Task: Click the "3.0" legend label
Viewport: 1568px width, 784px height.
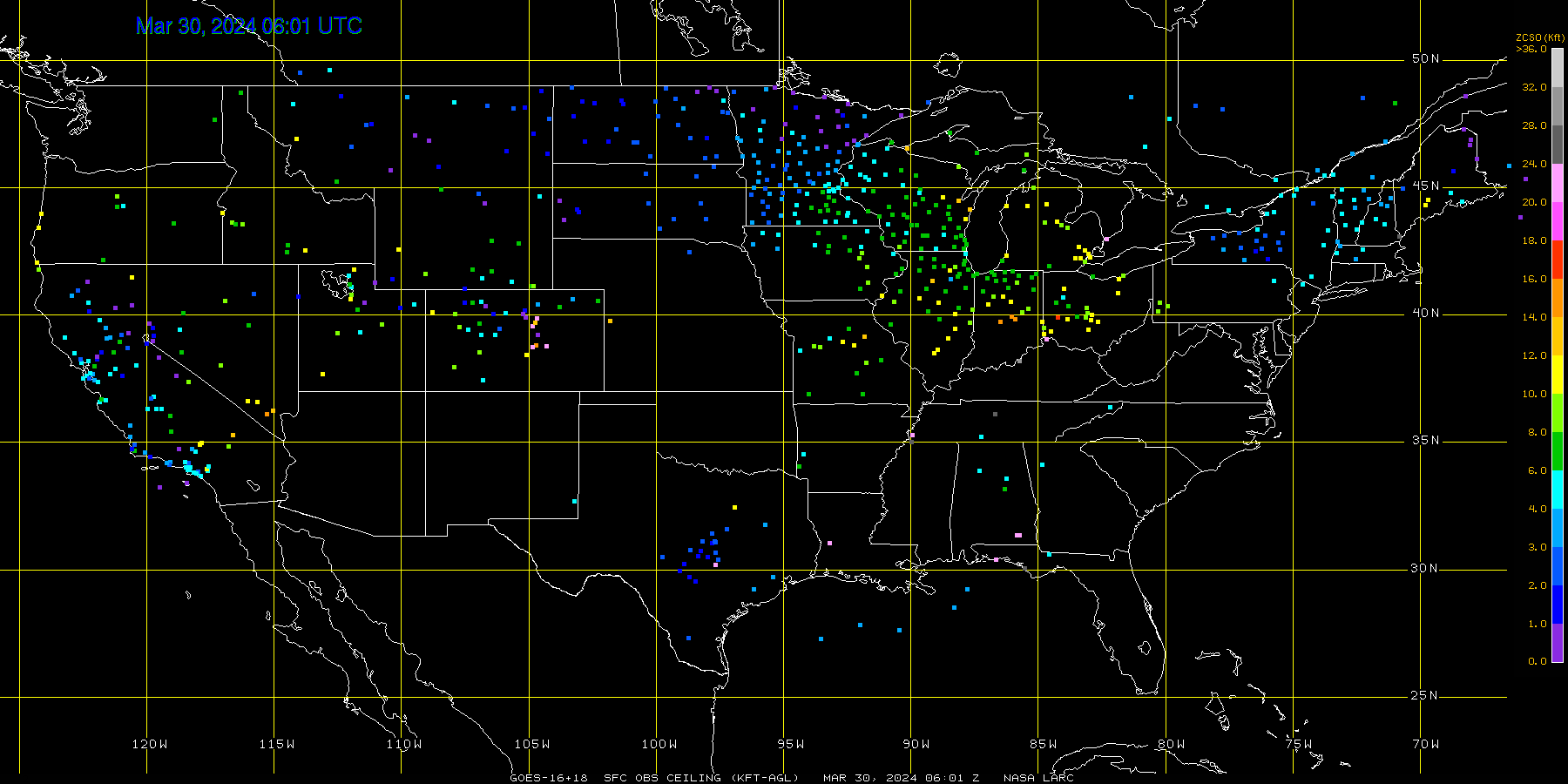Action: coord(1538,547)
